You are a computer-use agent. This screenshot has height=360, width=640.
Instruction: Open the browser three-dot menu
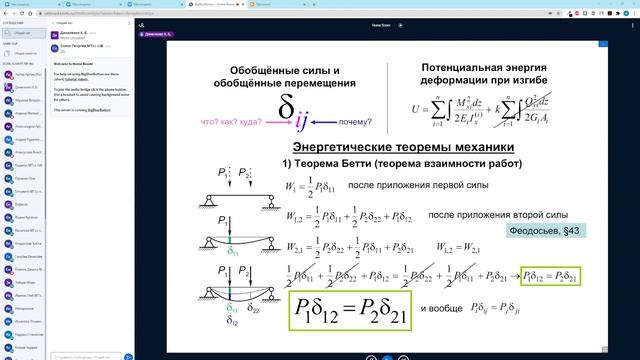(x=634, y=13)
